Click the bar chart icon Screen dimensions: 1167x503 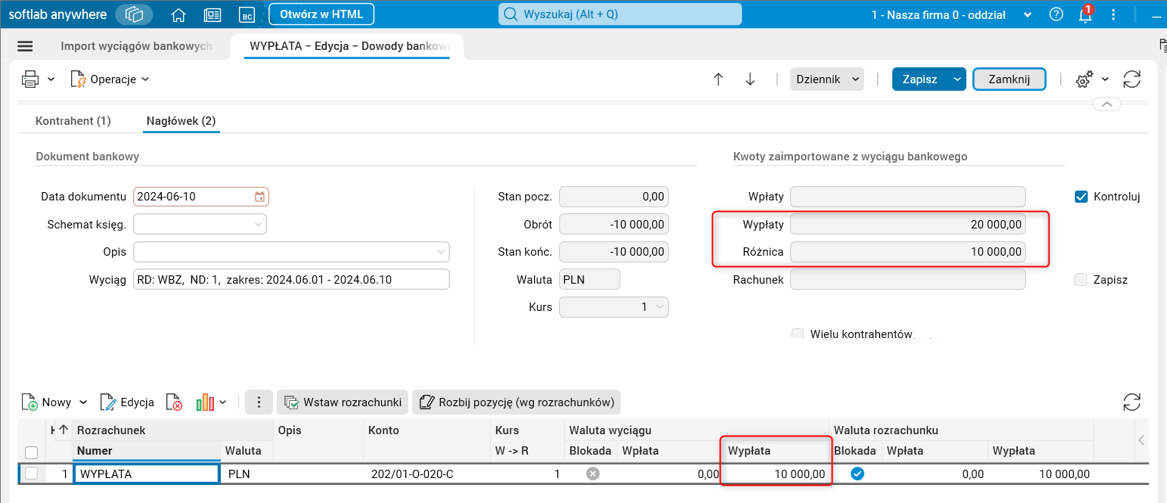coord(205,403)
